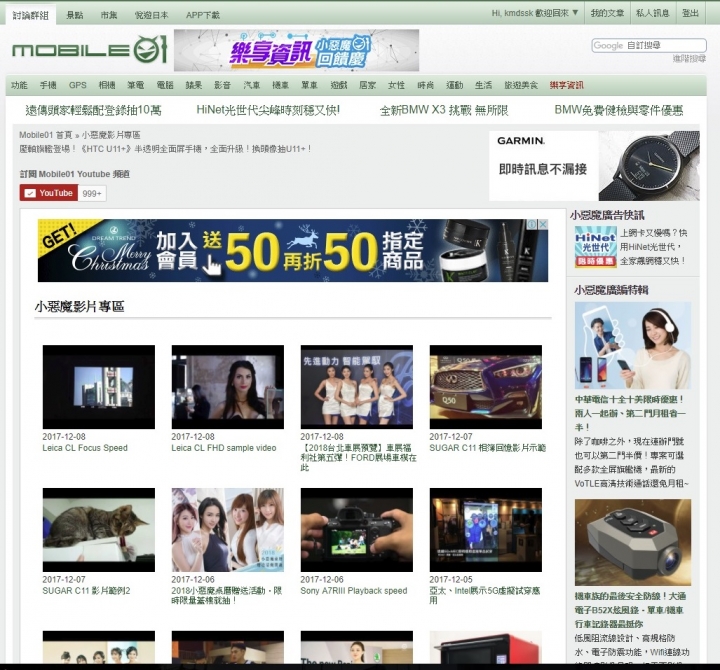
Task: Open BMW免費健檢與零件優惠 promo link
Action: pos(619,110)
